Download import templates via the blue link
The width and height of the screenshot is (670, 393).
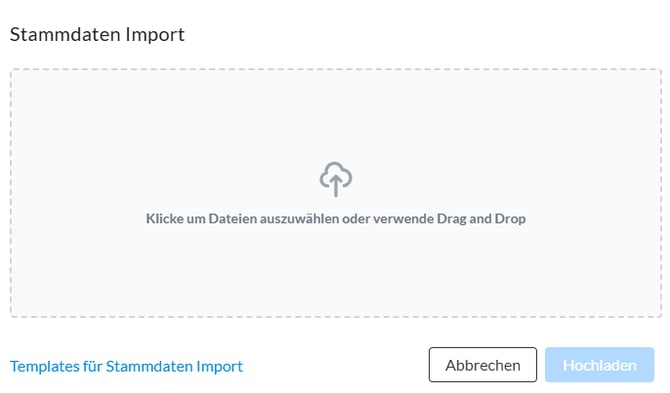pos(126,366)
